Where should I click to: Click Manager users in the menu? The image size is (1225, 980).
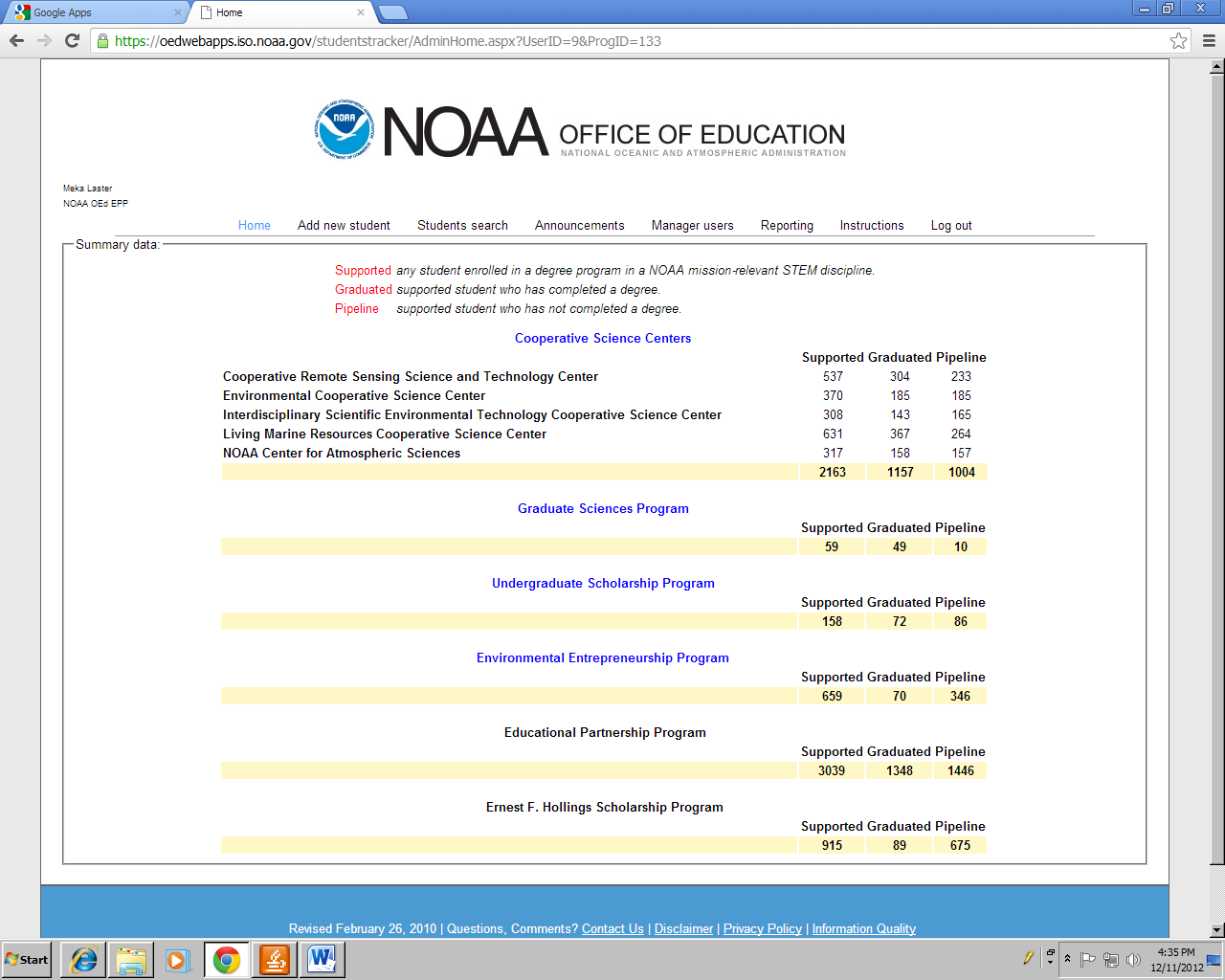[x=693, y=226]
